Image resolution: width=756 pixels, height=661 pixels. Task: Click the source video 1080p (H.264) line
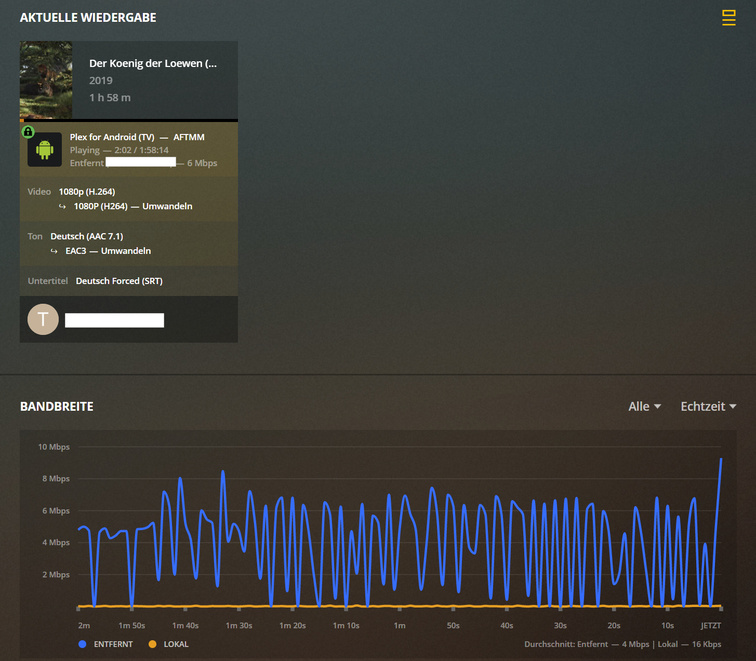tap(87, 191)
